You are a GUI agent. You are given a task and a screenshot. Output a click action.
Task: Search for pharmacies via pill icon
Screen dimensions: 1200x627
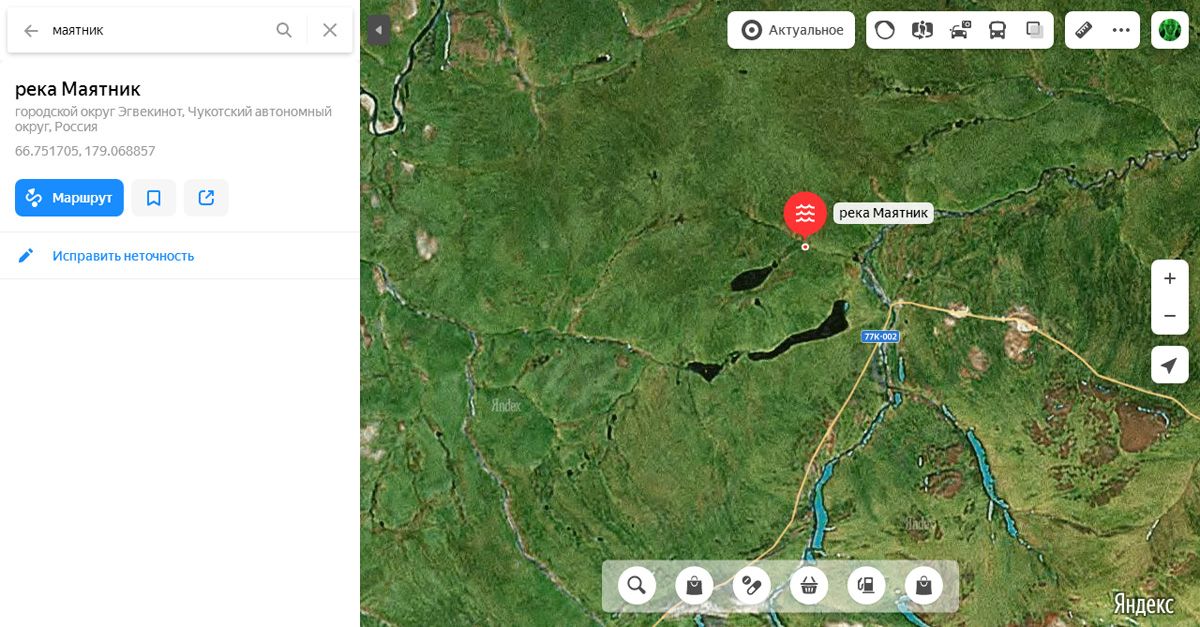tap(751, 585)
